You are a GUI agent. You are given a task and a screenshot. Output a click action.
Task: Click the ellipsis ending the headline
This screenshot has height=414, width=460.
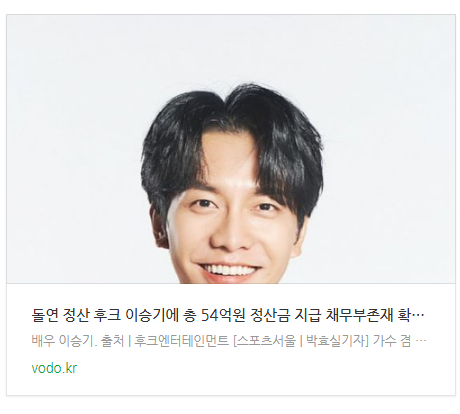tap(420, 316)
